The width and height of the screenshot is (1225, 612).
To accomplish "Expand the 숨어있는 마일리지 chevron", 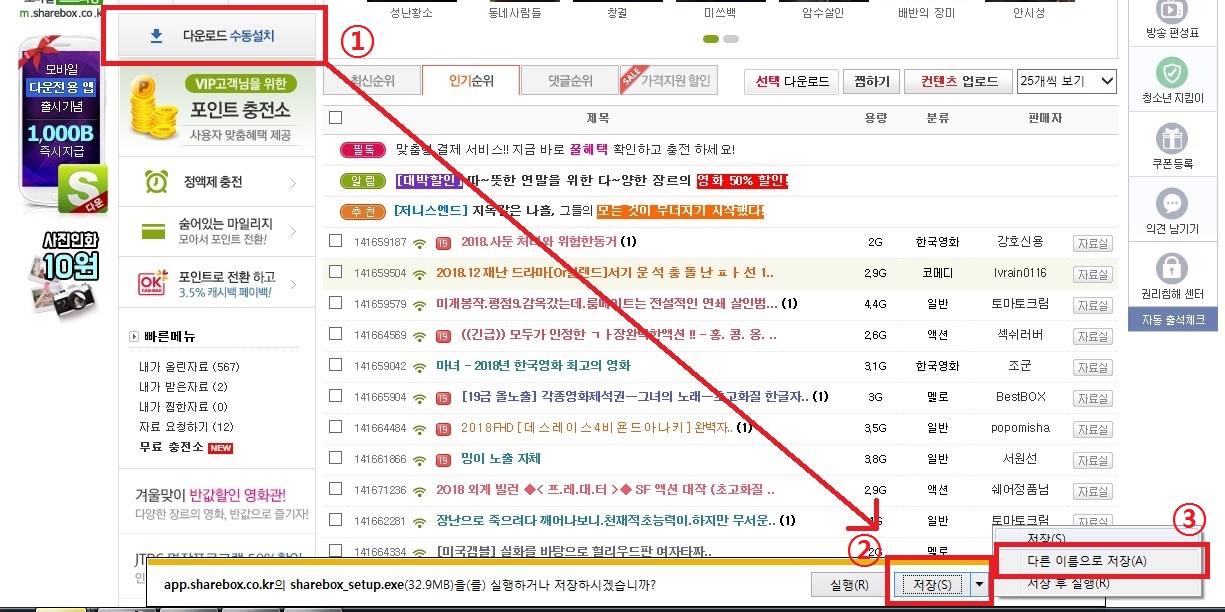I will pos(293,232).
